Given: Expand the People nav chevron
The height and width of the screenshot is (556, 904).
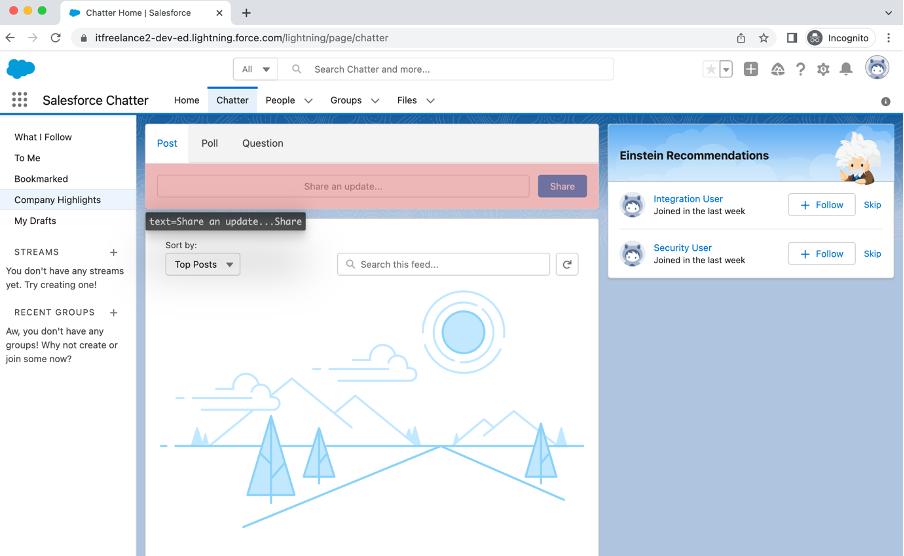Looking at the screenshot, I should 308,100.
